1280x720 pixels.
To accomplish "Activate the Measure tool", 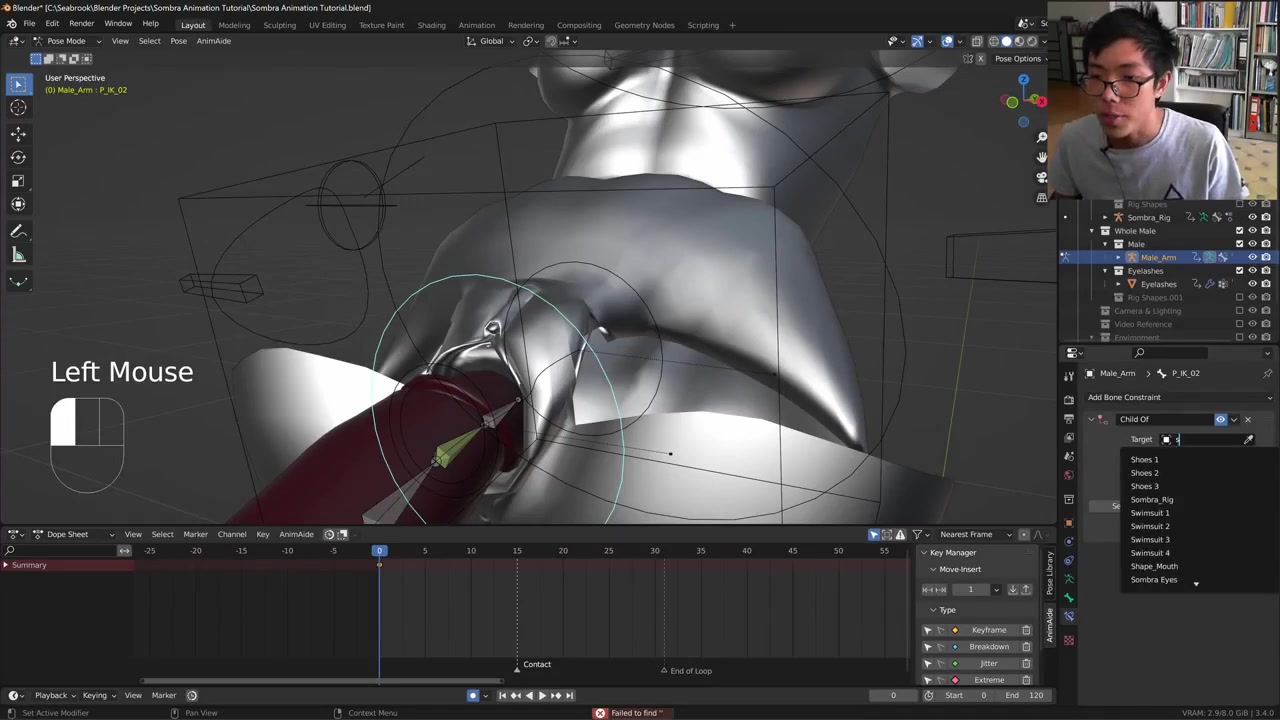I will [x=18, y=255].
